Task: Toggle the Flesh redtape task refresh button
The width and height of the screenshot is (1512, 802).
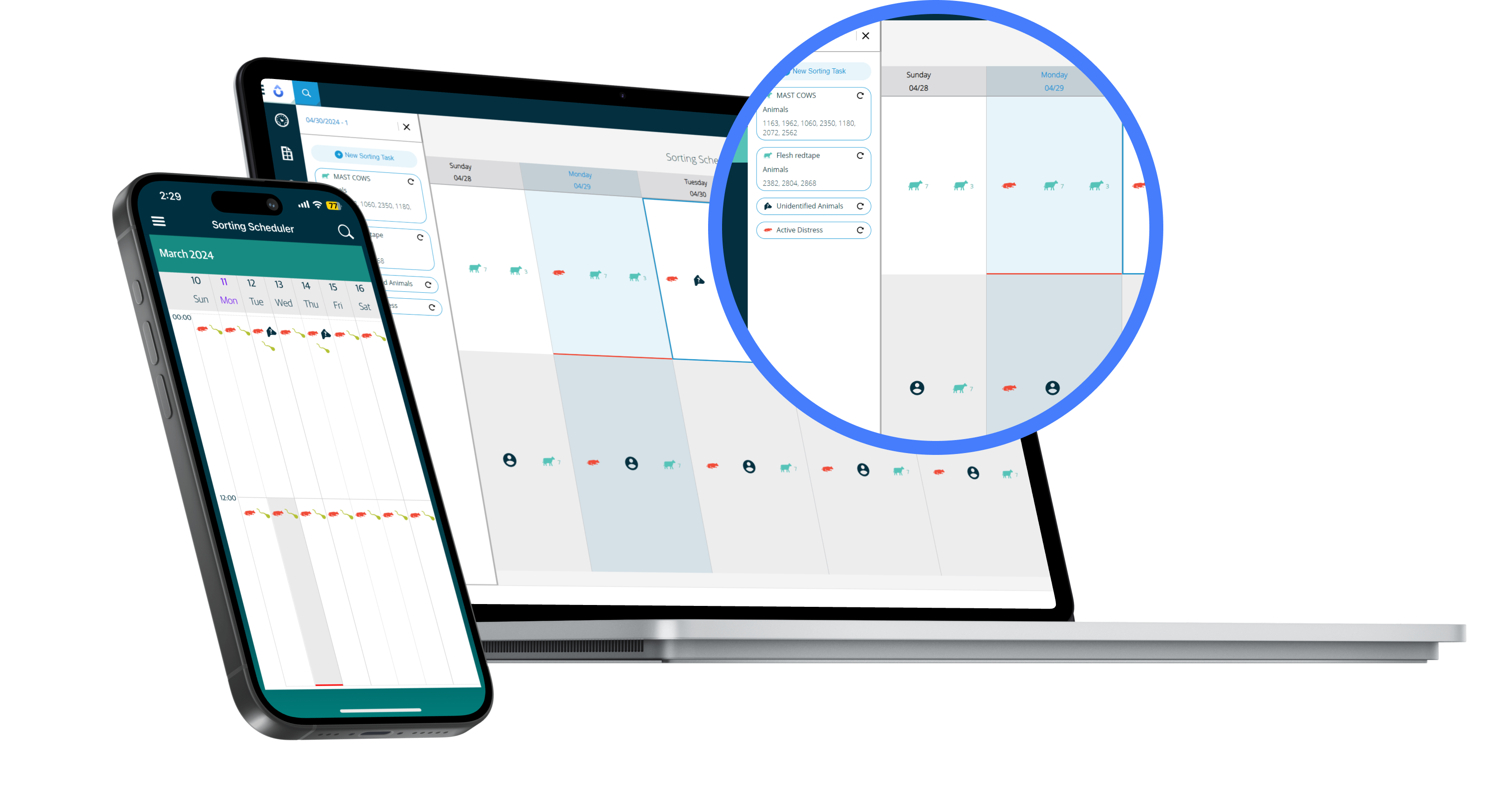Action: (x=860, y=156)
